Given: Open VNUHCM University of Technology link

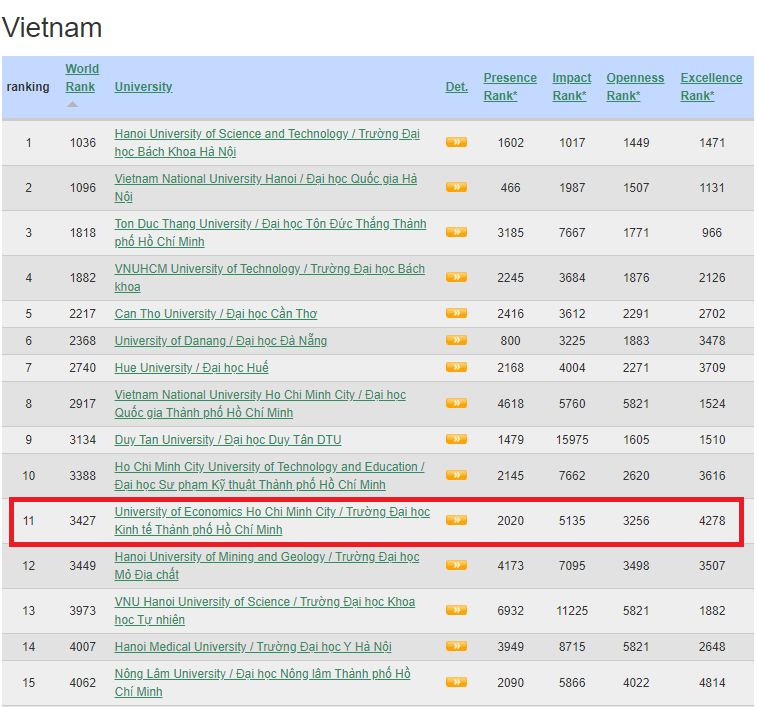Looking at the screenshot, I should click(x=269, y=277).
